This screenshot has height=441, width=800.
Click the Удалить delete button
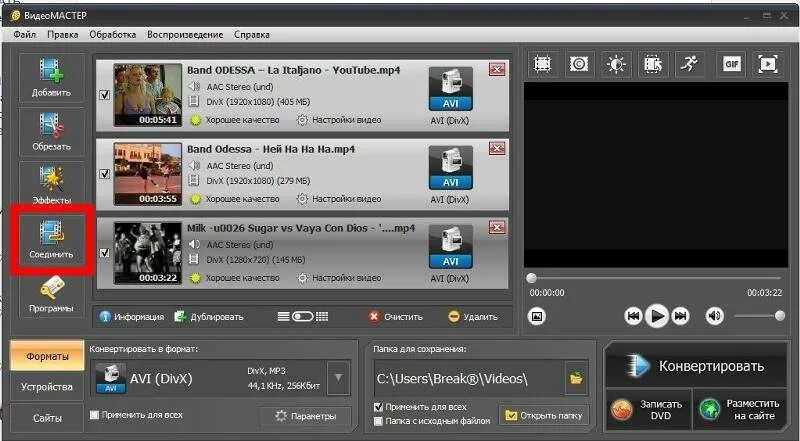tap(473, 316)
